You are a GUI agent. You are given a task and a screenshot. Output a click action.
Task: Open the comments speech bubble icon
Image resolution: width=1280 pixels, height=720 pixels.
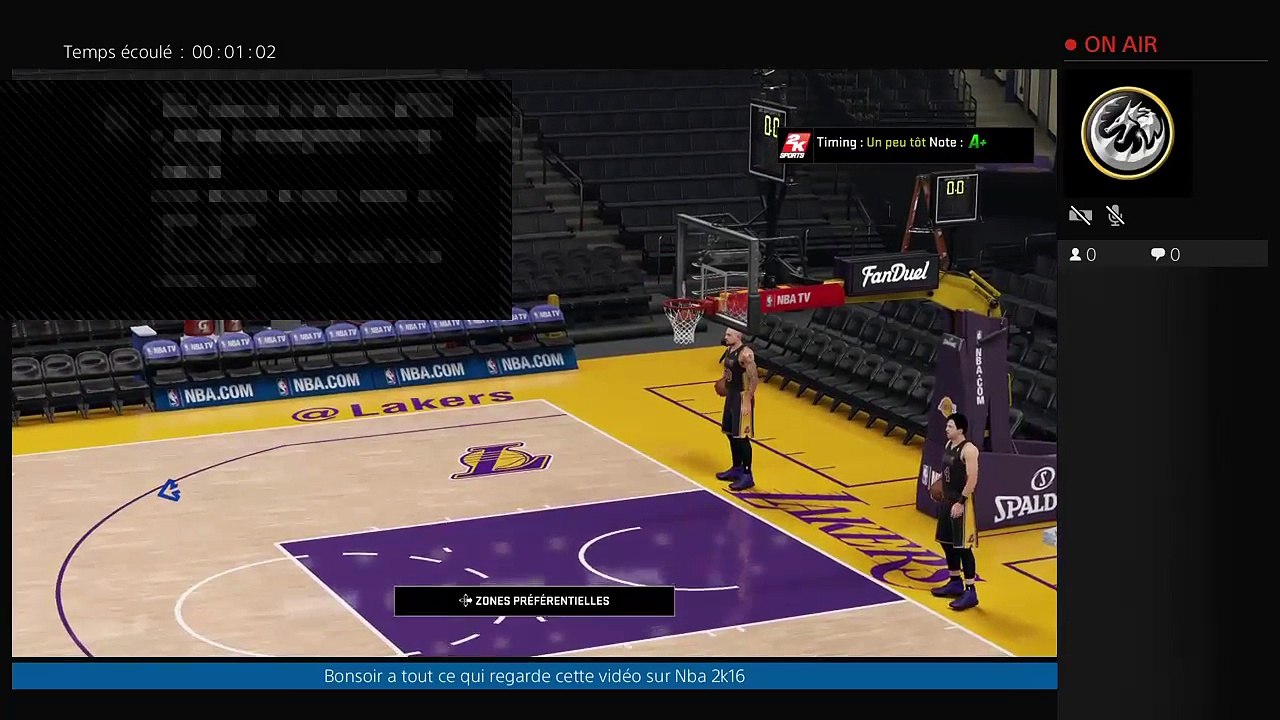click(x=1158, y=255)
